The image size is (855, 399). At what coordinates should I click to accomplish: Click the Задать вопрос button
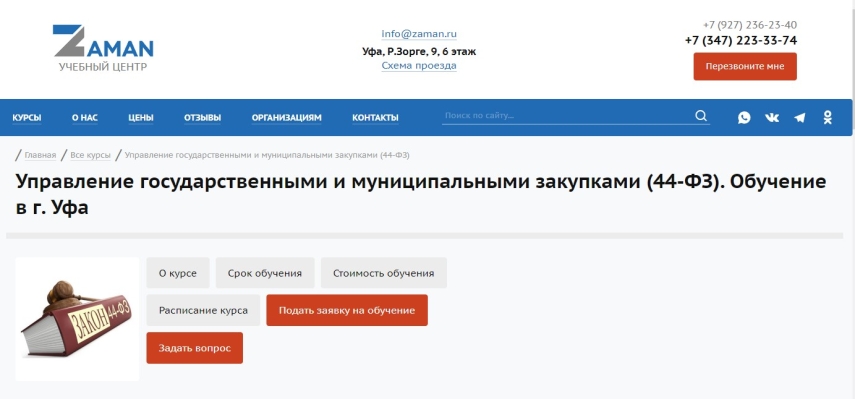(x=195, y=348)
